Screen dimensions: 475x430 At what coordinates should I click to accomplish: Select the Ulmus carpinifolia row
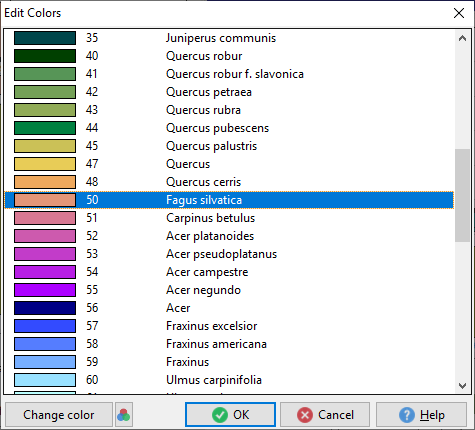tap(229, 380)
